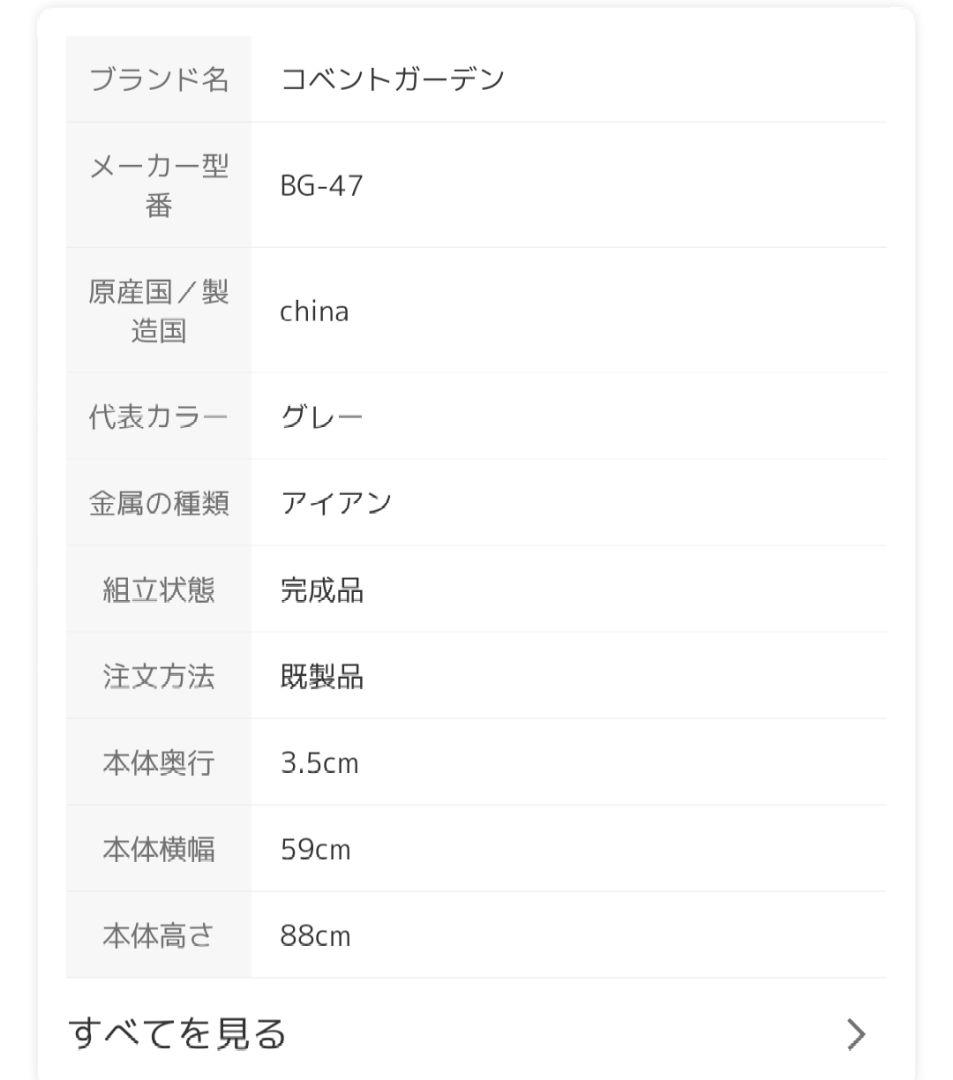Open すべてを見る to expand full specifications
This screenshot has width=953, height=1080.
click(x=175, y=1036)
